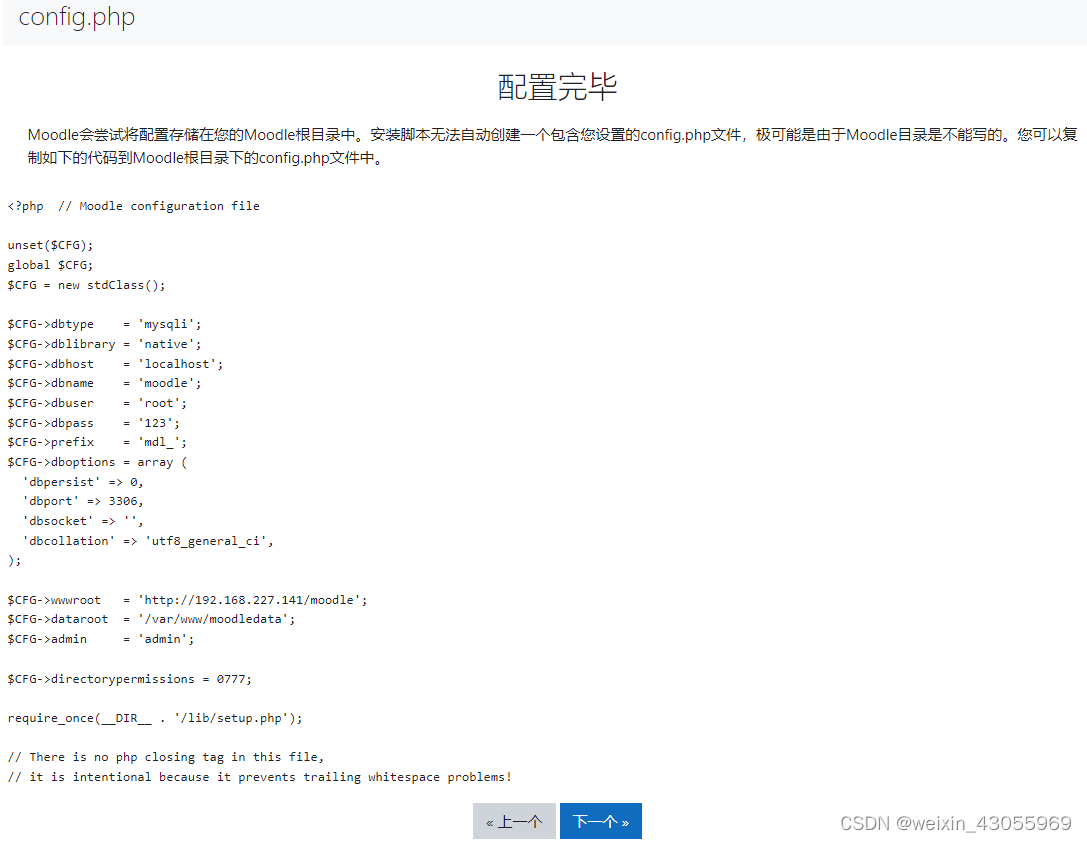Screen dimensions: 1087x842
Task: Click the $CFG->admin = 'admin' line
Action: [x=101, y=639]
